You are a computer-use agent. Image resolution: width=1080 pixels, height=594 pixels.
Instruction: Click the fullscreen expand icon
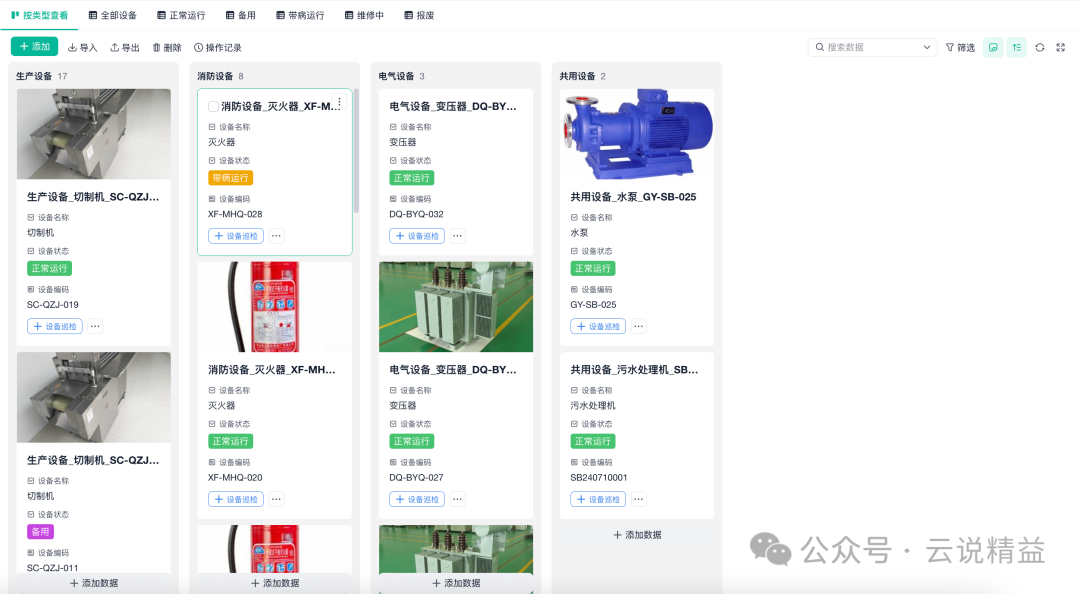1061,48
